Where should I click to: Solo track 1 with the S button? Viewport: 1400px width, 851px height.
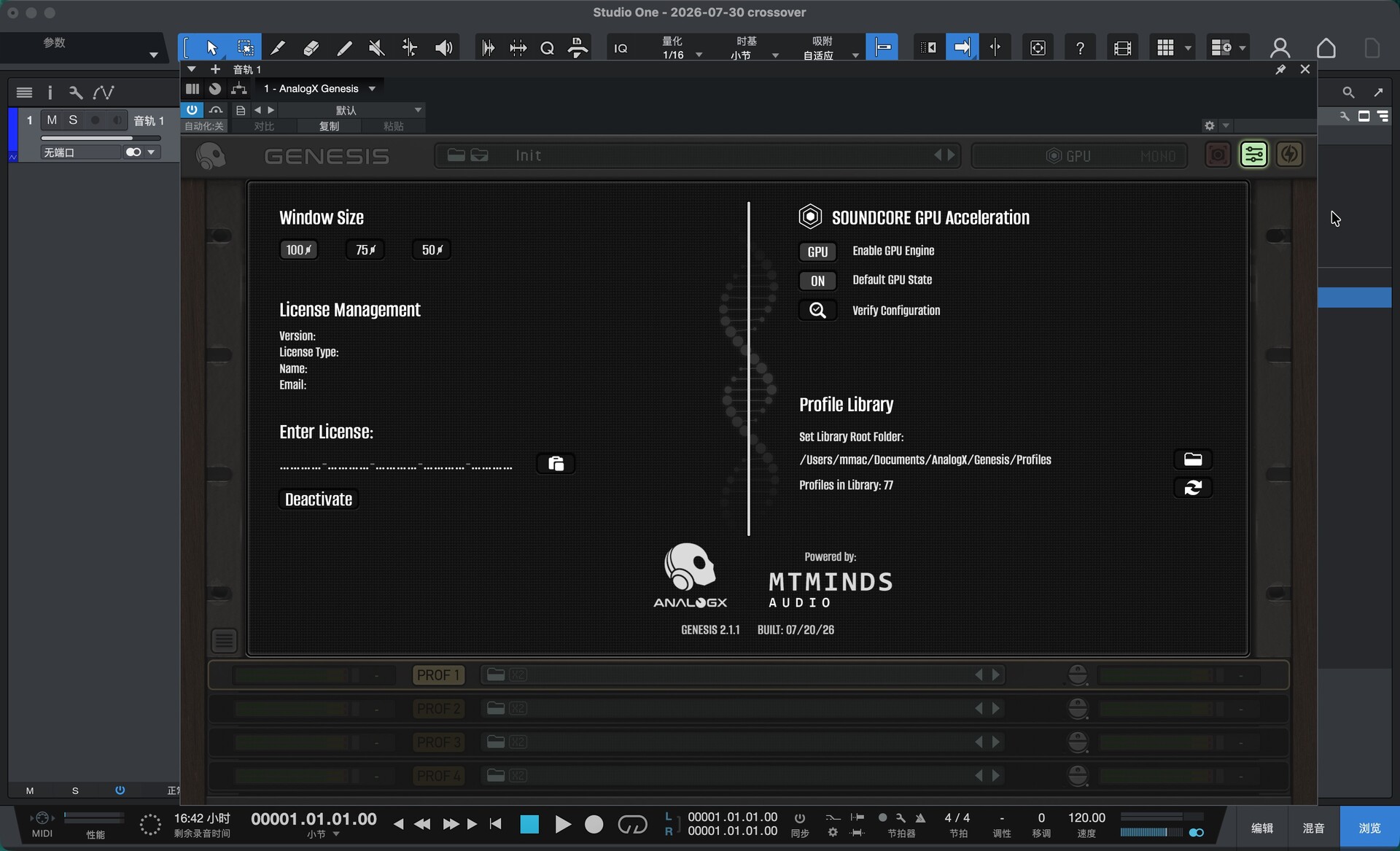73,120
